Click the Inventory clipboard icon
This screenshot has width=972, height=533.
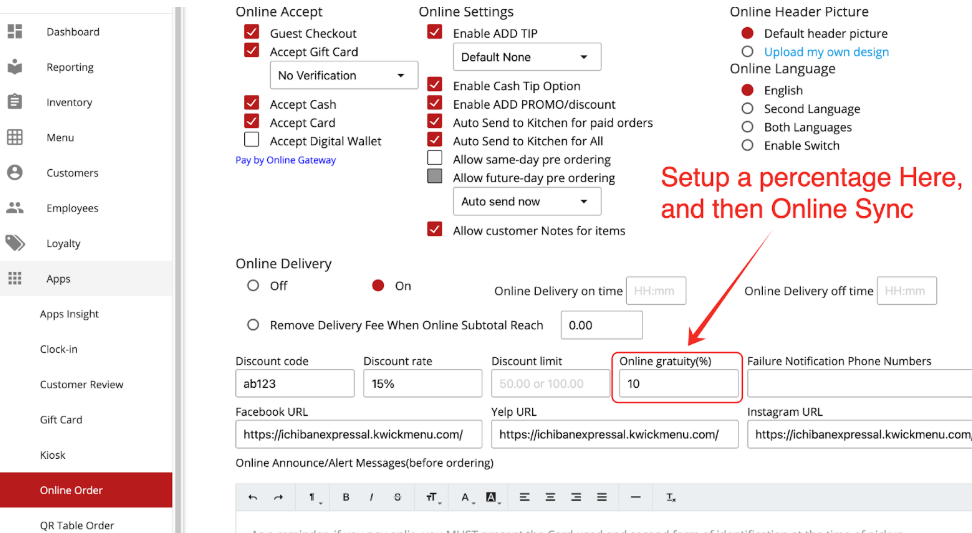15,102
